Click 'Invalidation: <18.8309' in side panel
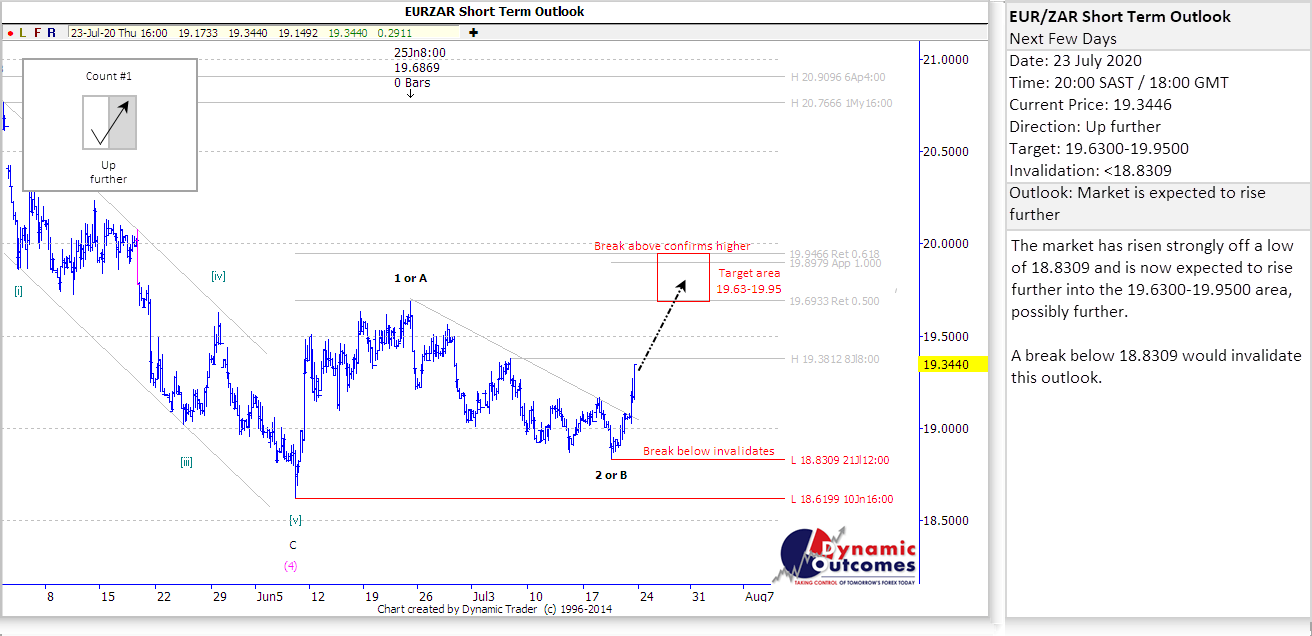 click(x=1090, y=171)
